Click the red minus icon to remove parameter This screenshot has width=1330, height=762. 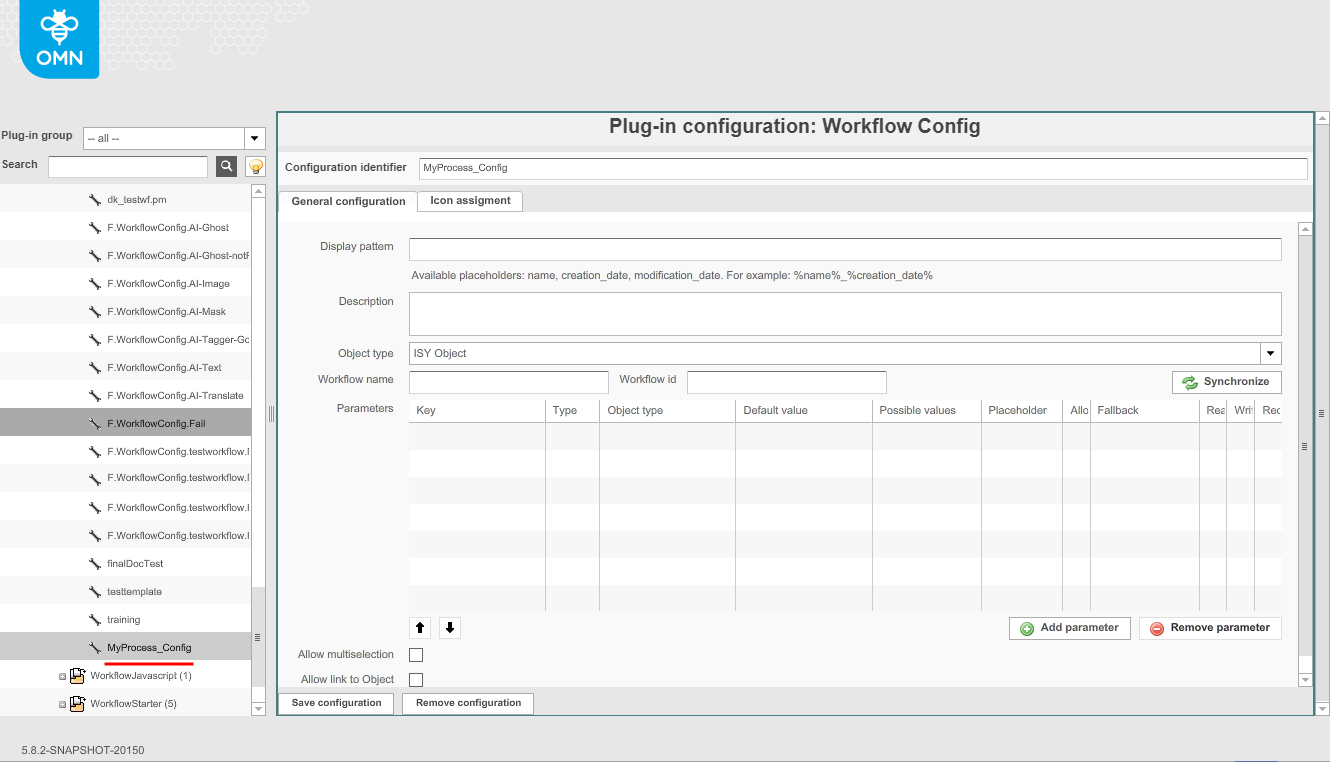(x=1158, y=628)
